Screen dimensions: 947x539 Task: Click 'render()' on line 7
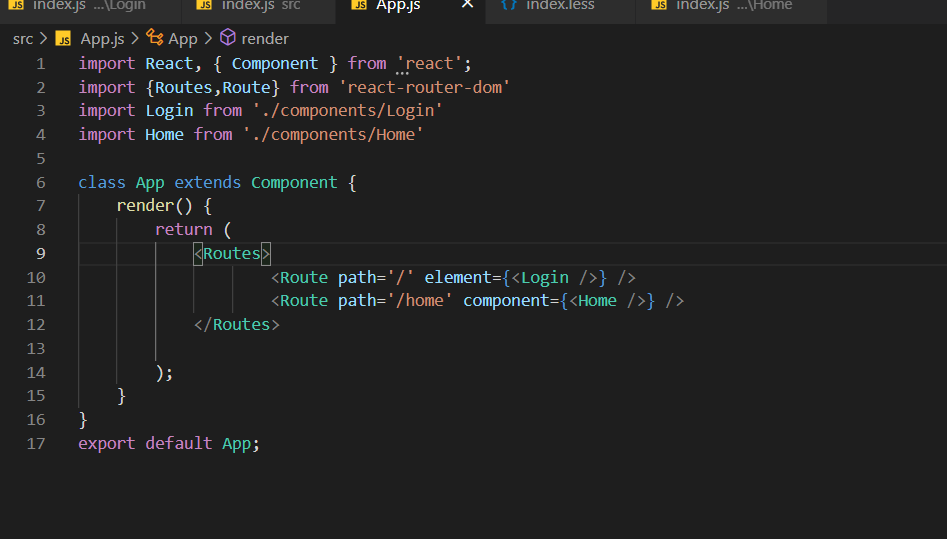point(154,206)
